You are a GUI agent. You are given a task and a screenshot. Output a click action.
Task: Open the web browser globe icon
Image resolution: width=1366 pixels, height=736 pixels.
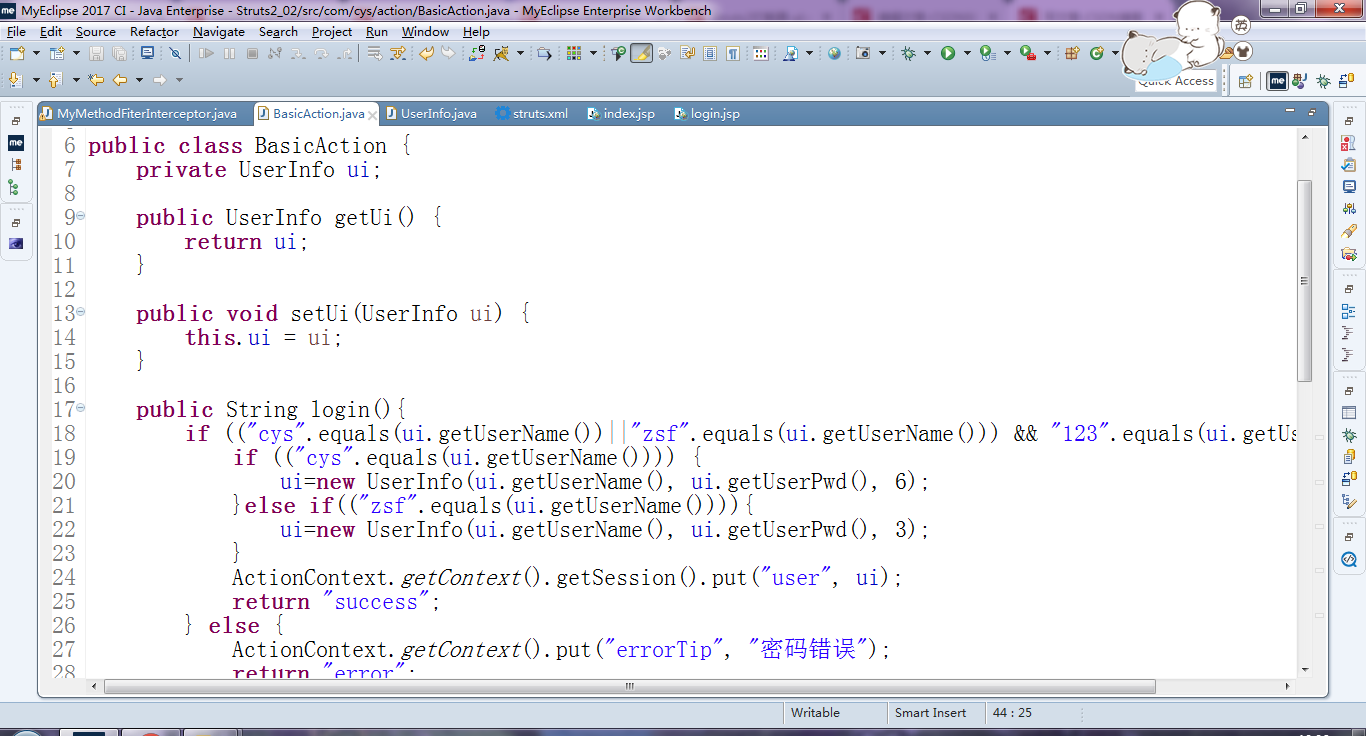(834, 53)
